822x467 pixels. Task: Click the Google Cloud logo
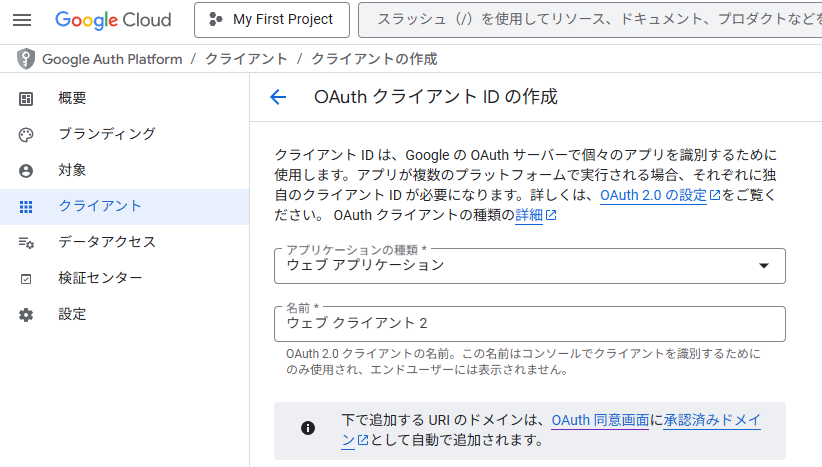point(113,20)
